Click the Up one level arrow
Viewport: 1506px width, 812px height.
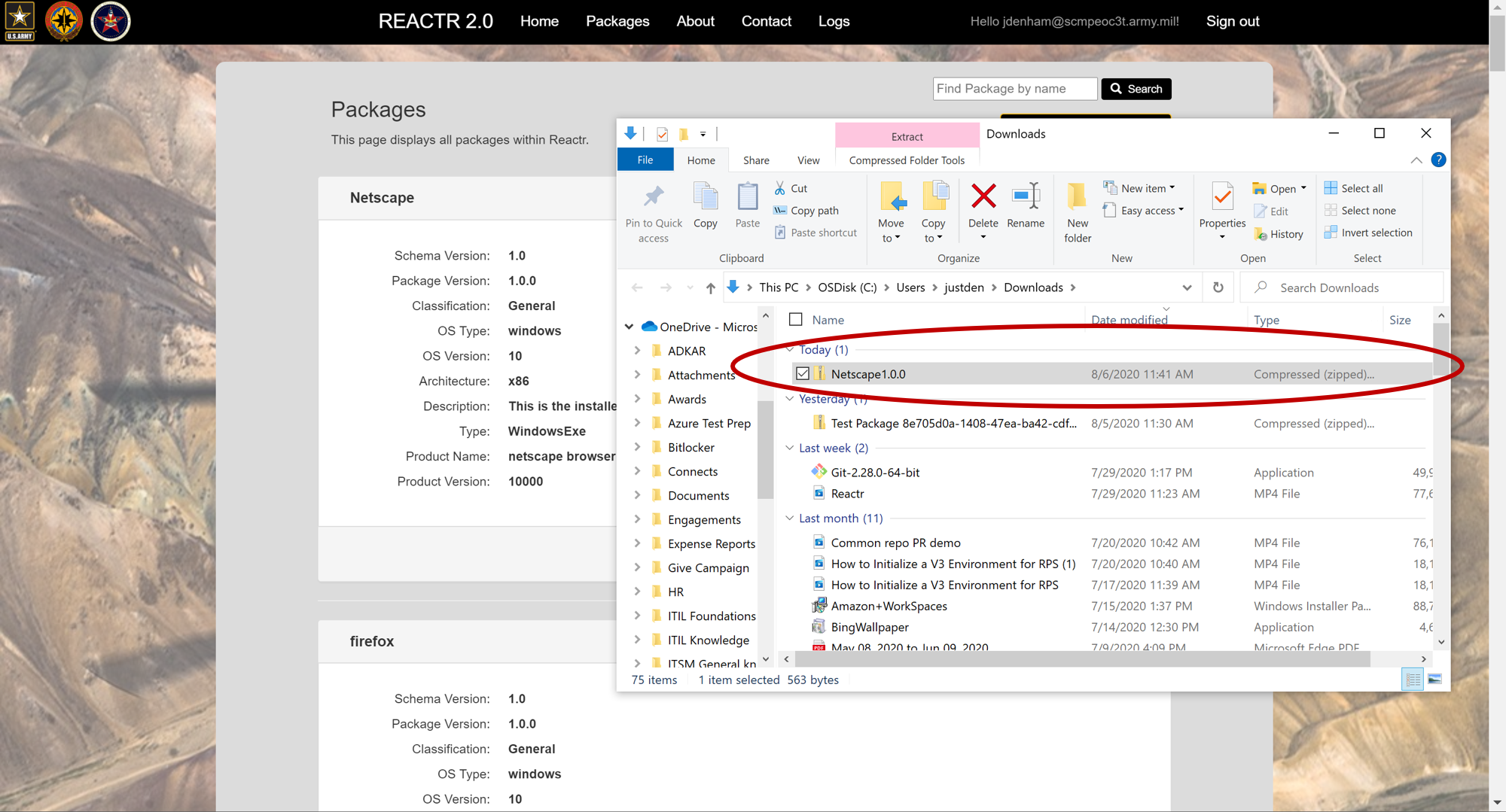pyautogui.click(x=710, y=287)
